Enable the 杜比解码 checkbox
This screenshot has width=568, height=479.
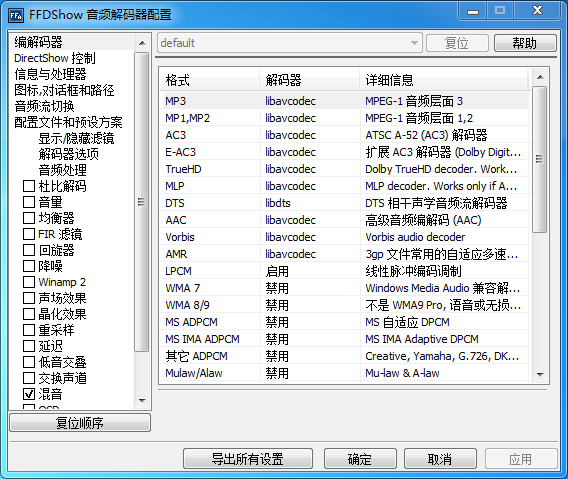[x=29, y=186]
